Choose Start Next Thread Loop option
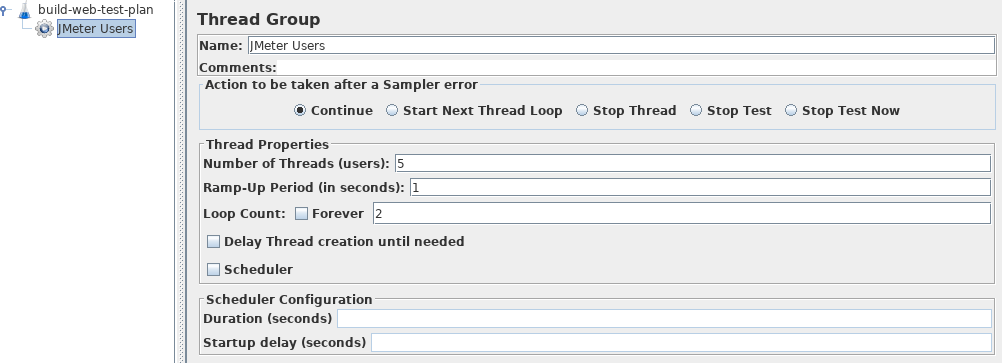This screenshot has height=363, width=1002. 392,111
